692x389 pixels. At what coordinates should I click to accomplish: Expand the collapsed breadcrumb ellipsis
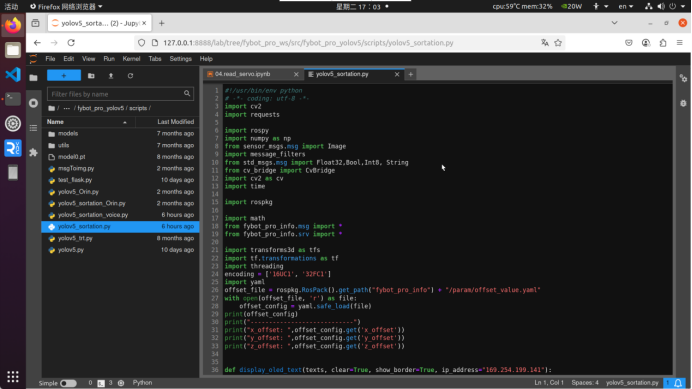click(67, 108)
